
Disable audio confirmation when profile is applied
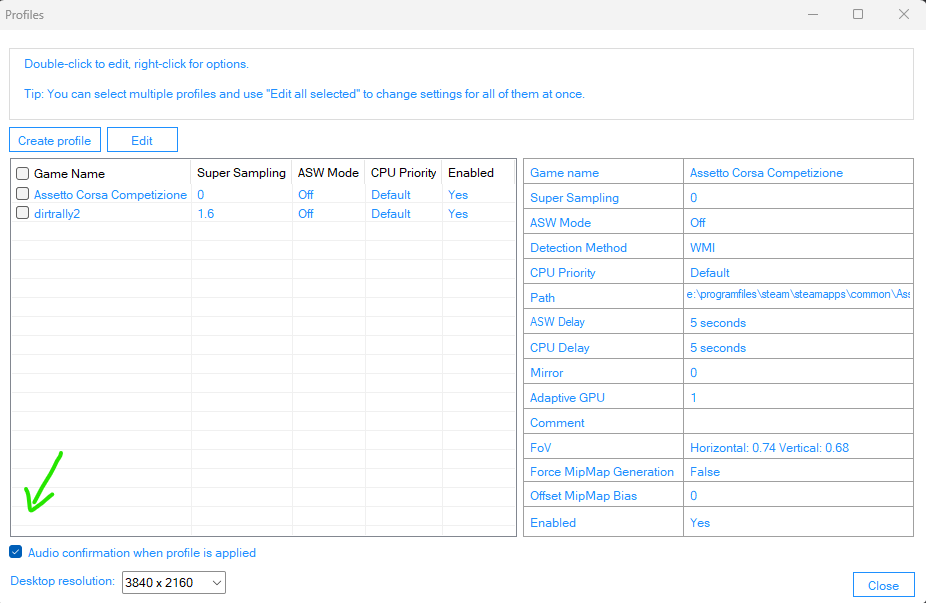tap(16, 552)
